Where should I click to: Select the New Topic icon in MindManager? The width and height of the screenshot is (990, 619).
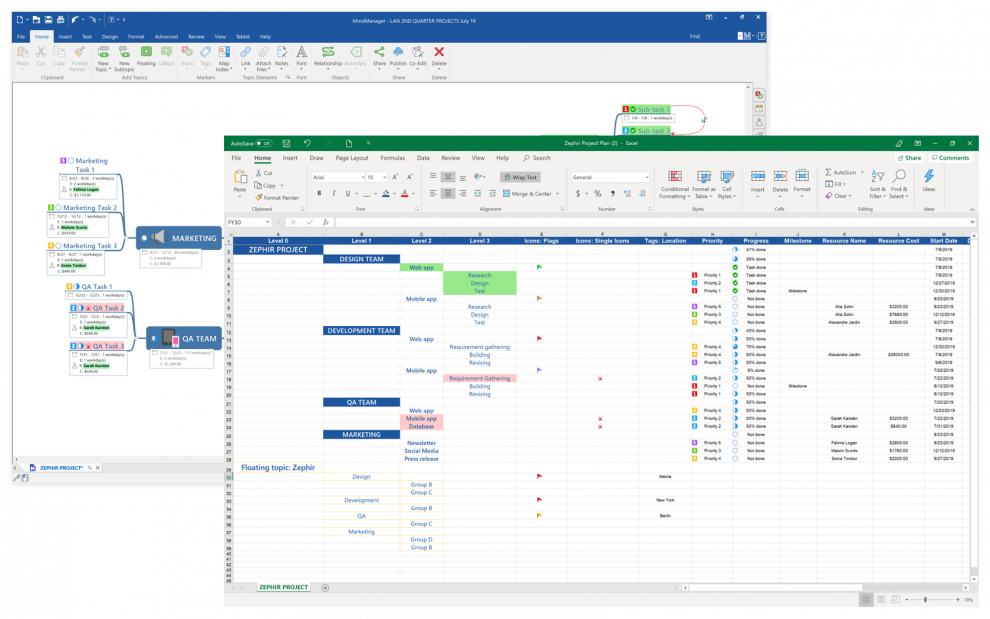click(x=102, y=51)
